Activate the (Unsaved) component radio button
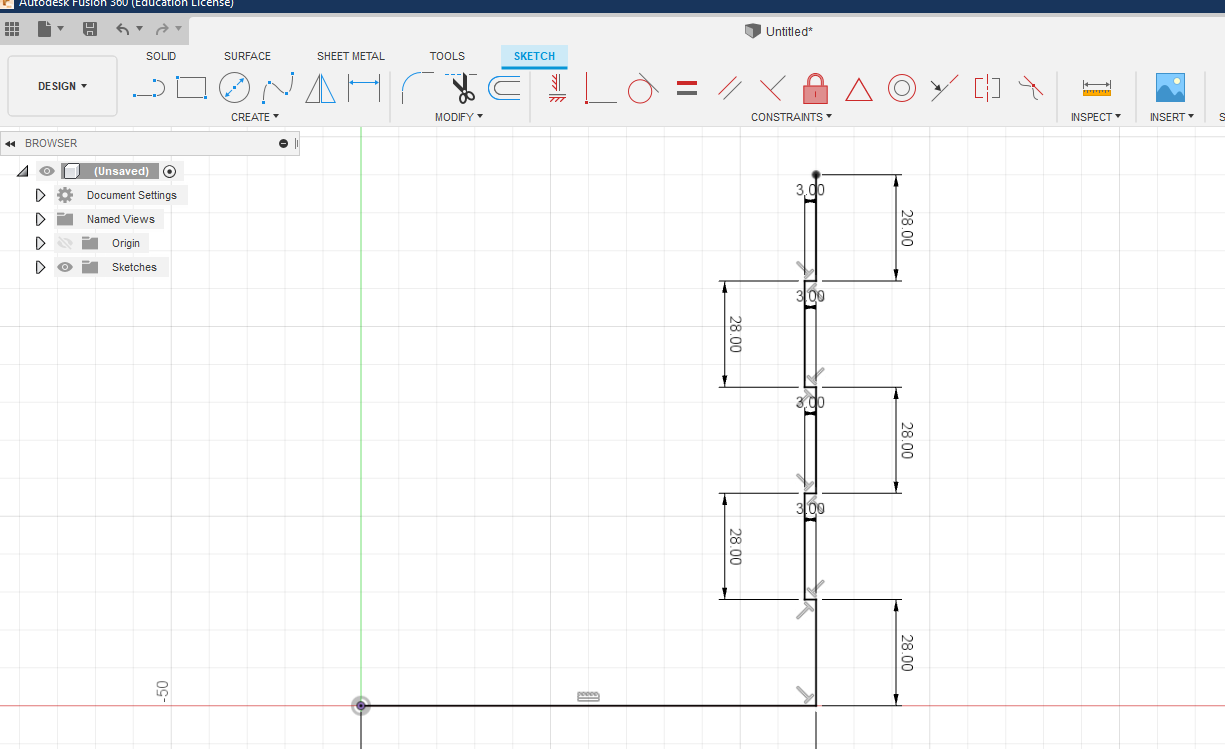 pyautogui.click(x=169, y=171)
